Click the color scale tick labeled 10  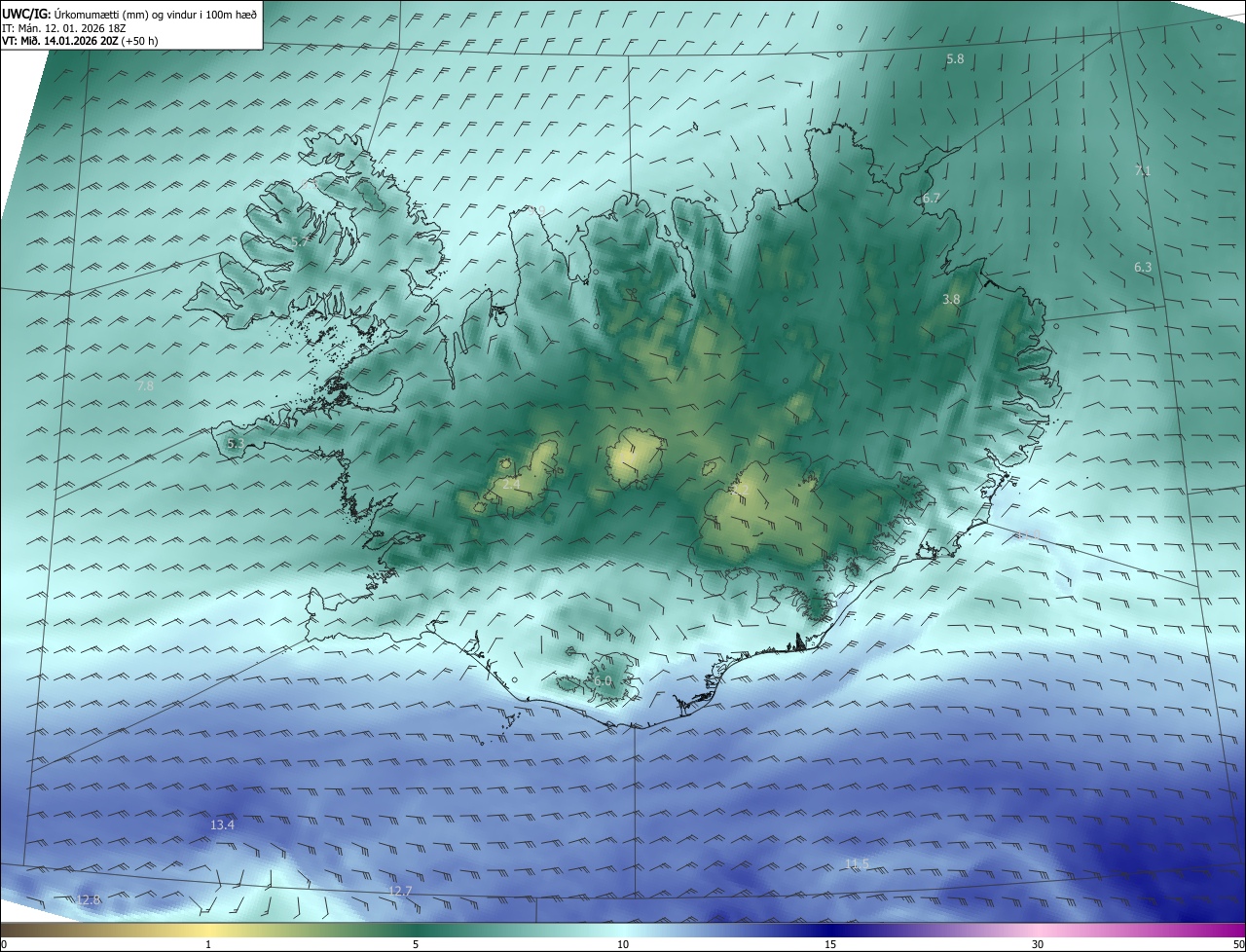point(623,944)
